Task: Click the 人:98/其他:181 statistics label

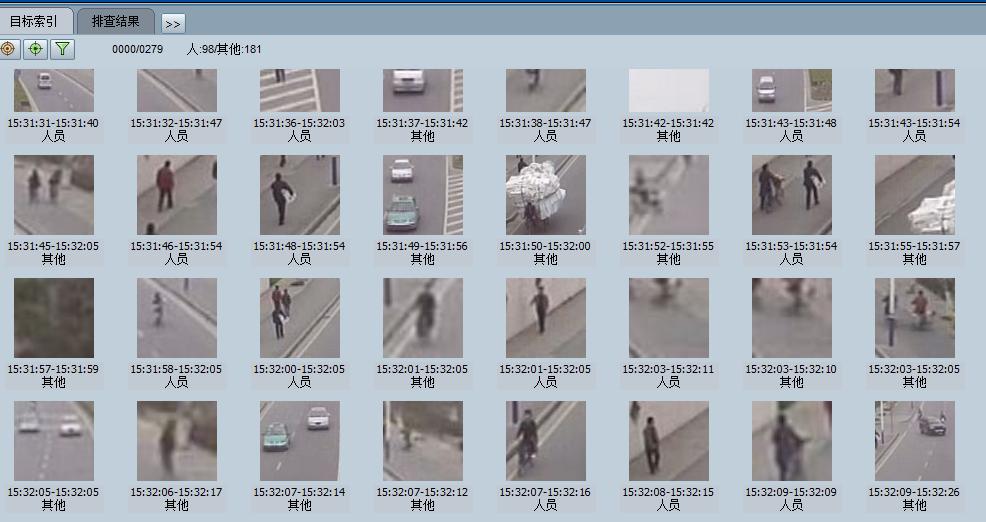Action: pyautogui.click(x=224, y=49)
